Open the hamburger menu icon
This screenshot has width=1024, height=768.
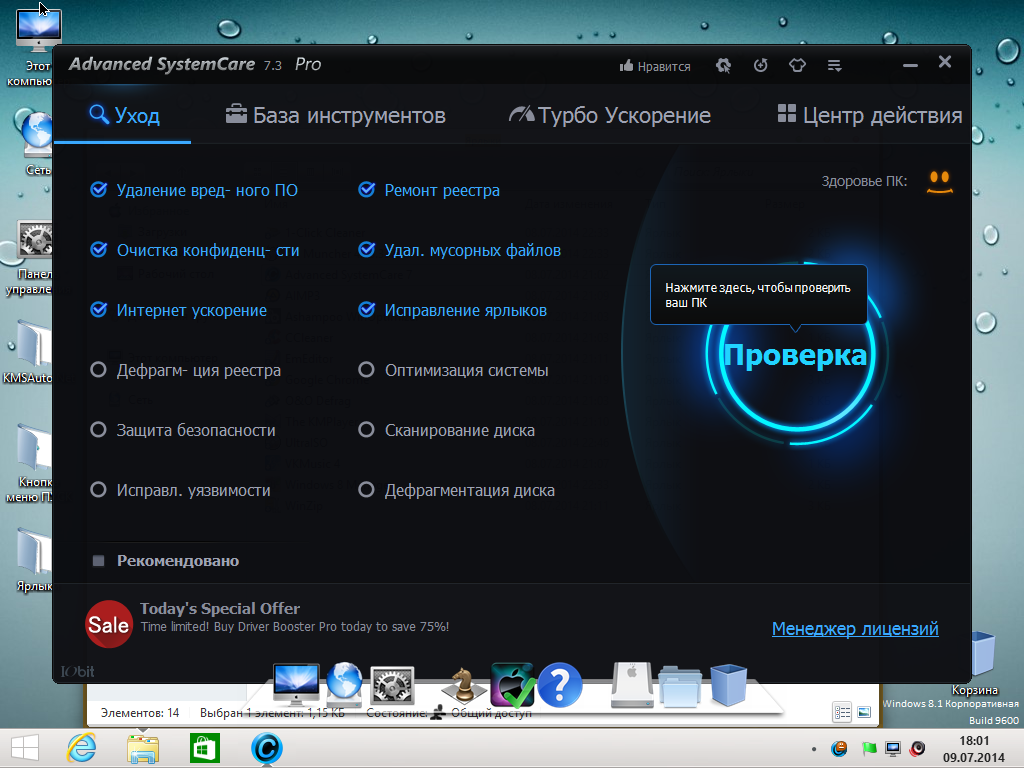[x=835, y=65]
